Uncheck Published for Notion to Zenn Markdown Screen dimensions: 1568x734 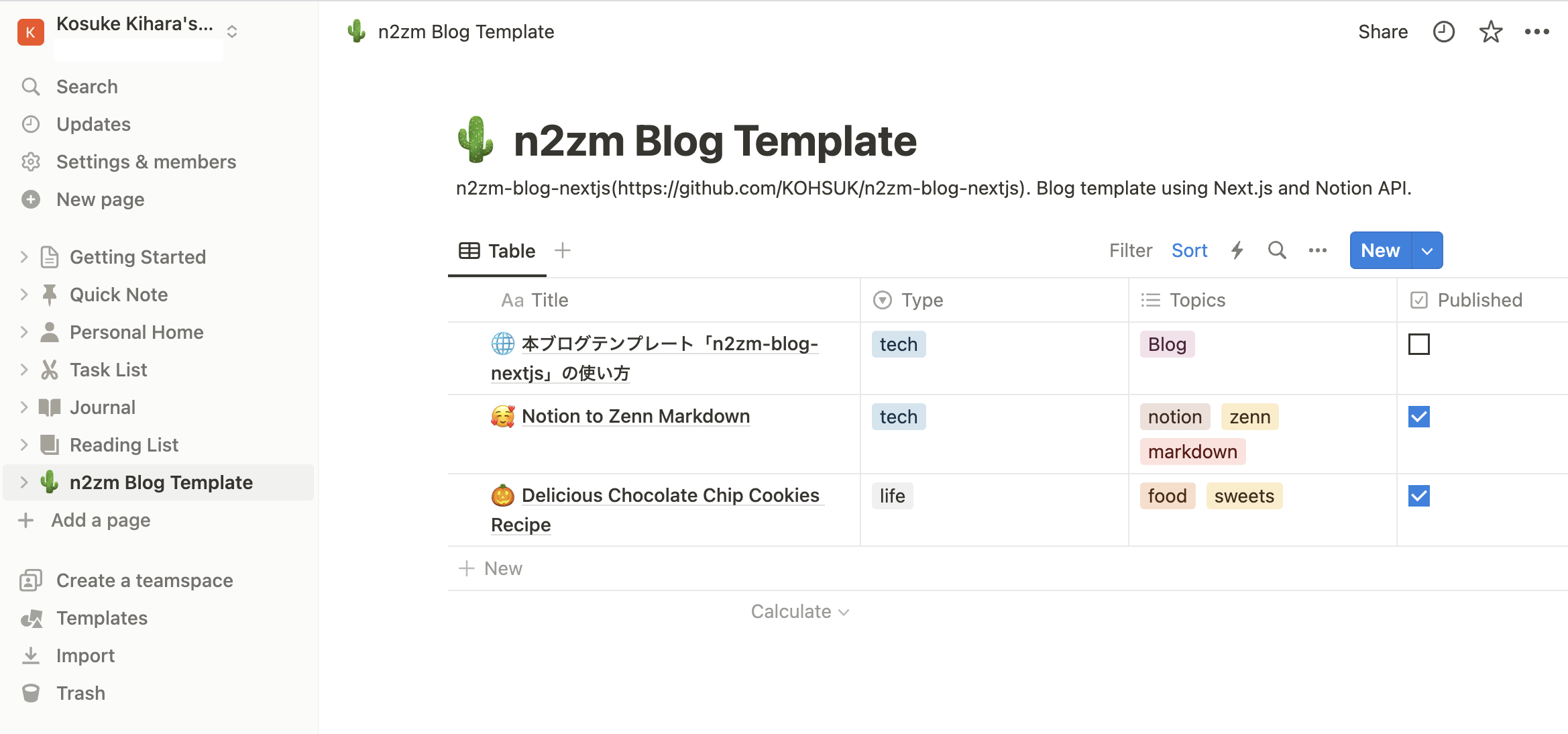[x=1418, y=417]
